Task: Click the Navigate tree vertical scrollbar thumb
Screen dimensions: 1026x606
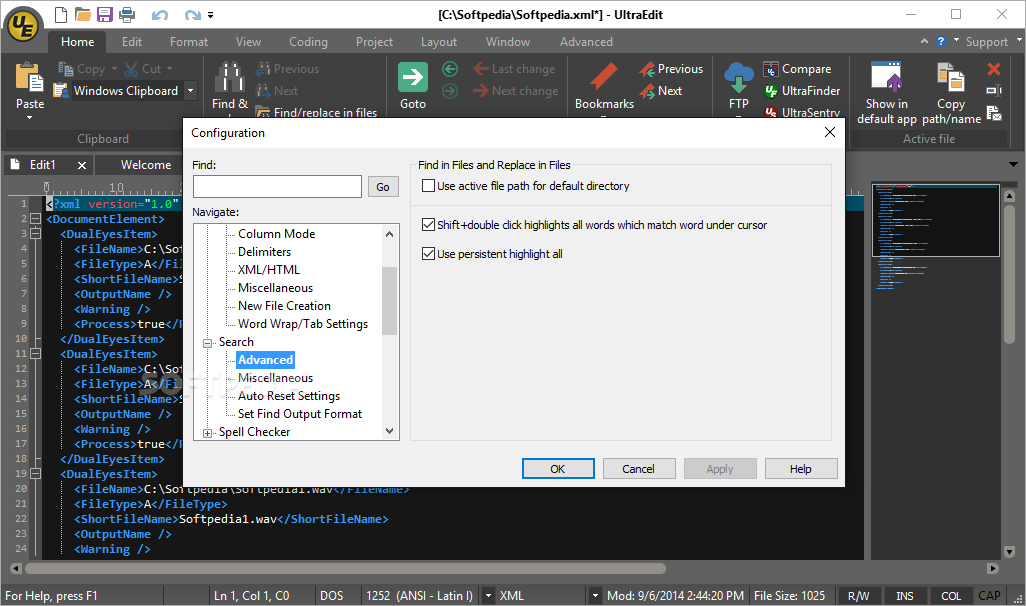Action: (x=389, y=300)
